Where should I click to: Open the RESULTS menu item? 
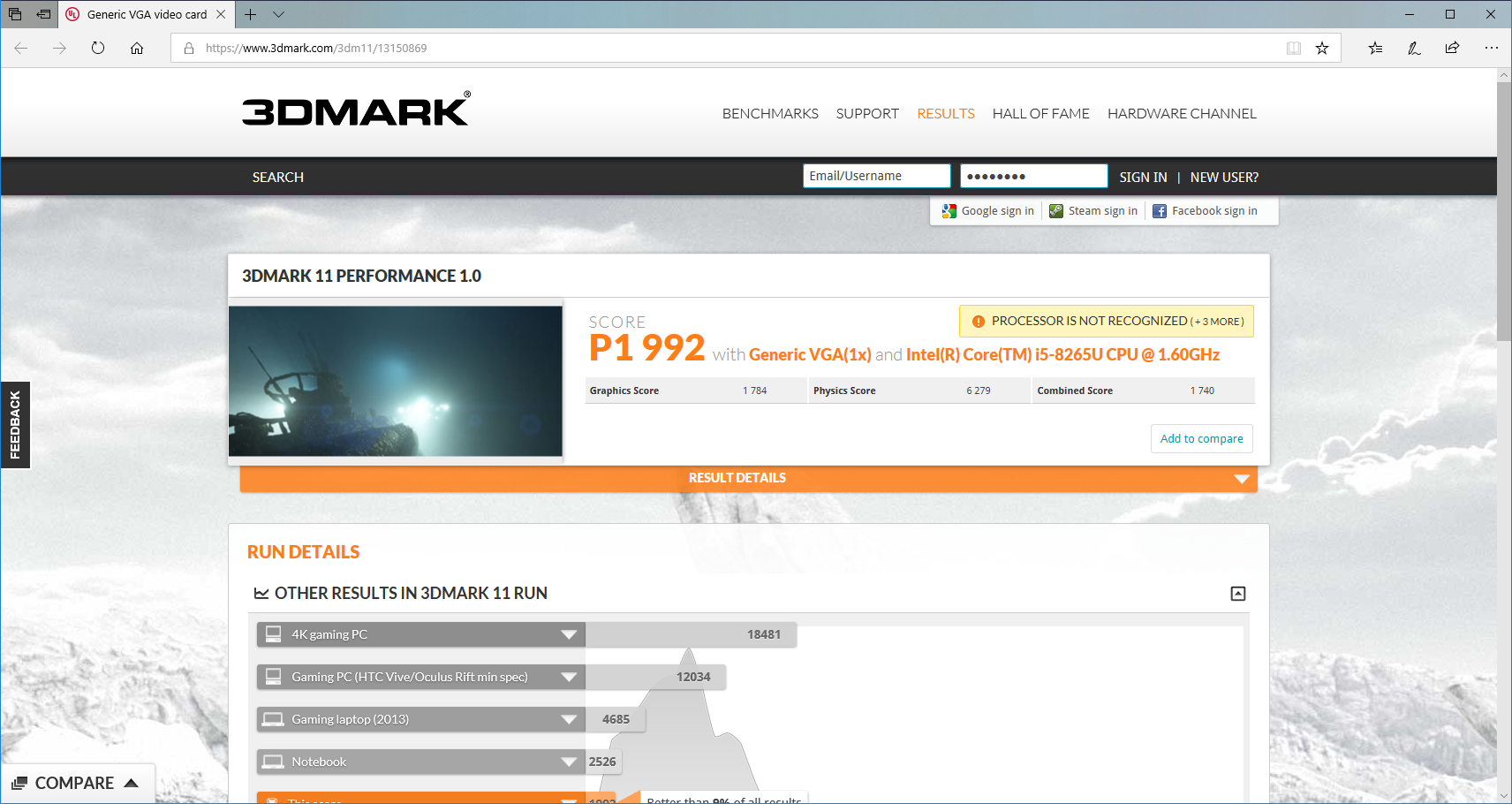(x=946, y=113)
